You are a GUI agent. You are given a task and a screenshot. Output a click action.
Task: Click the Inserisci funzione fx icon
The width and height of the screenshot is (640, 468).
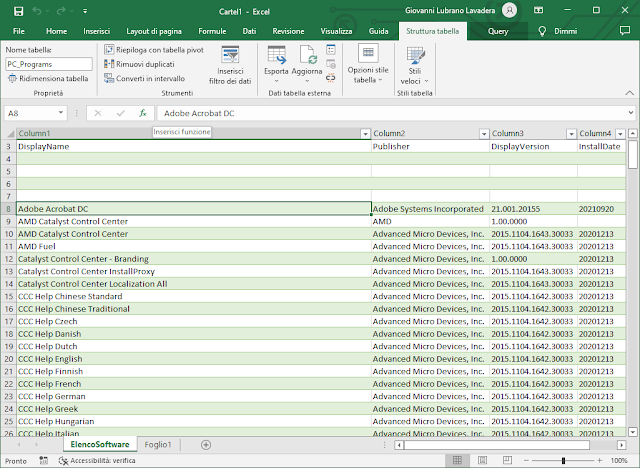tap(143, 113)
